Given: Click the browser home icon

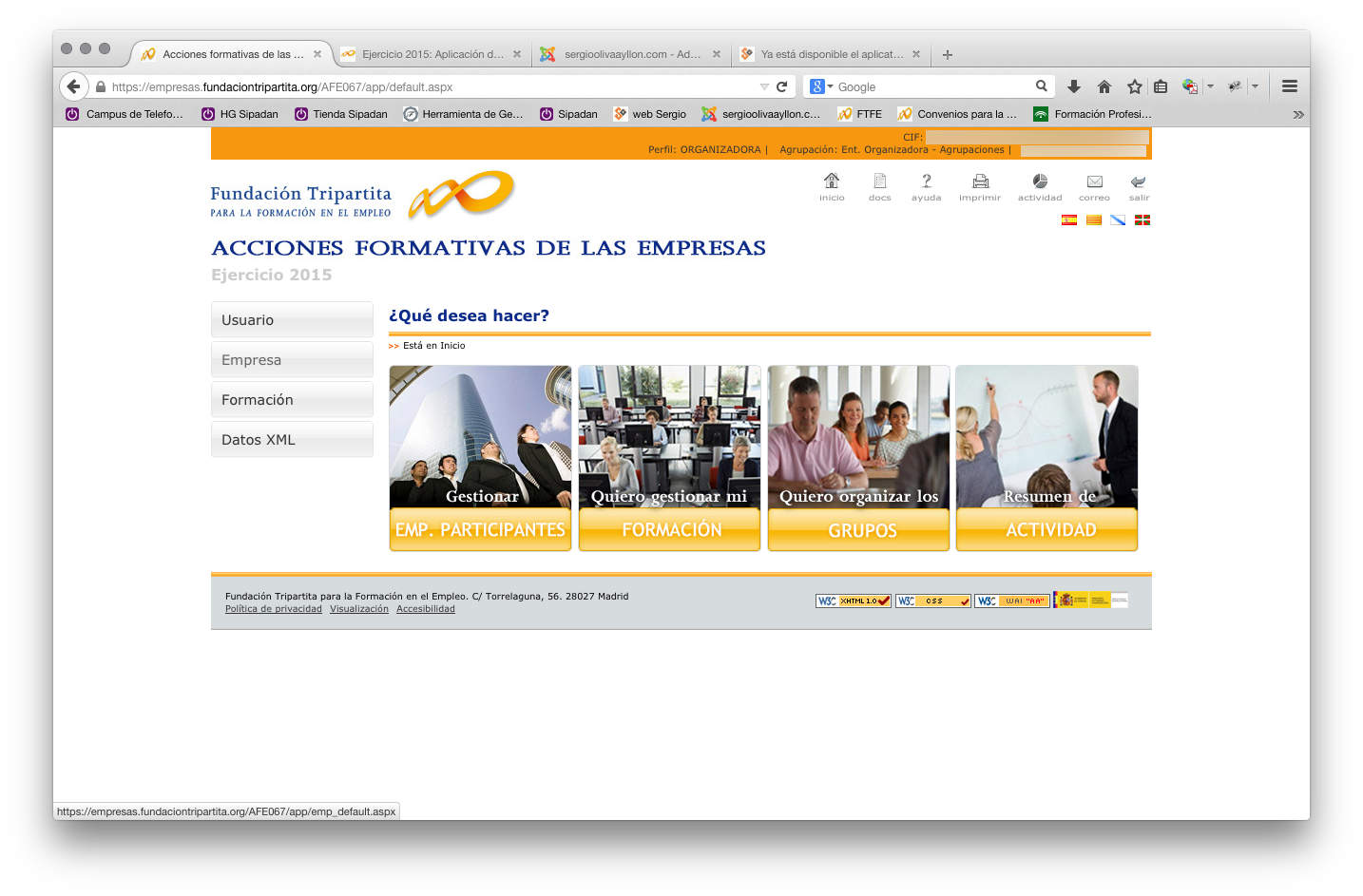Looking at the screenshot, I should tap(1104, 86).
